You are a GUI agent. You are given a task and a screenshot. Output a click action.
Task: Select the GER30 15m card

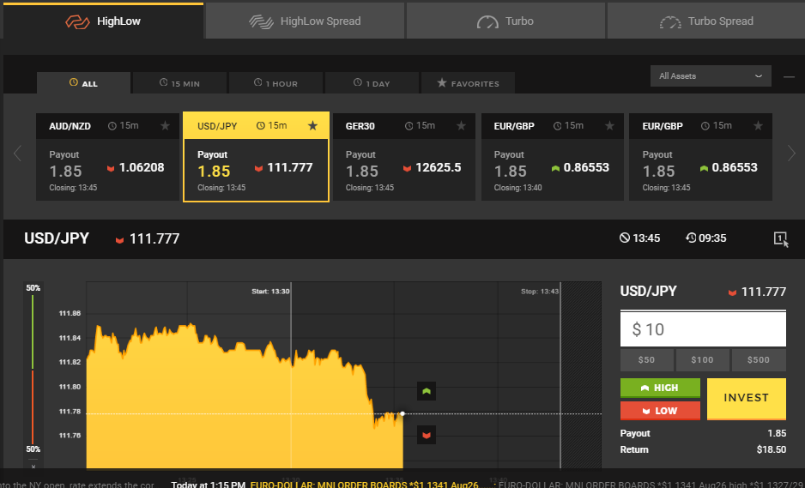pos(404,157)
